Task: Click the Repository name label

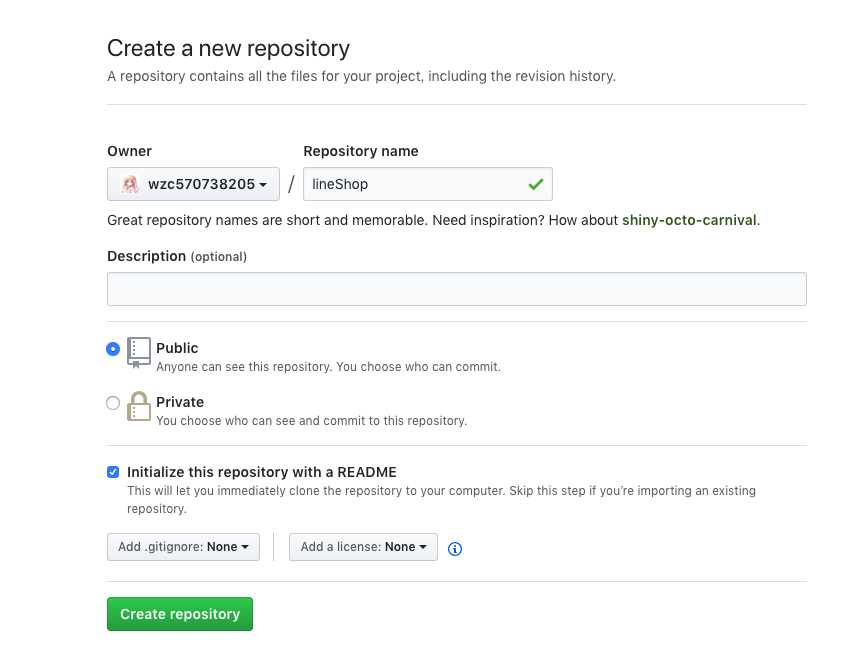Action: [x=361, y=151]
